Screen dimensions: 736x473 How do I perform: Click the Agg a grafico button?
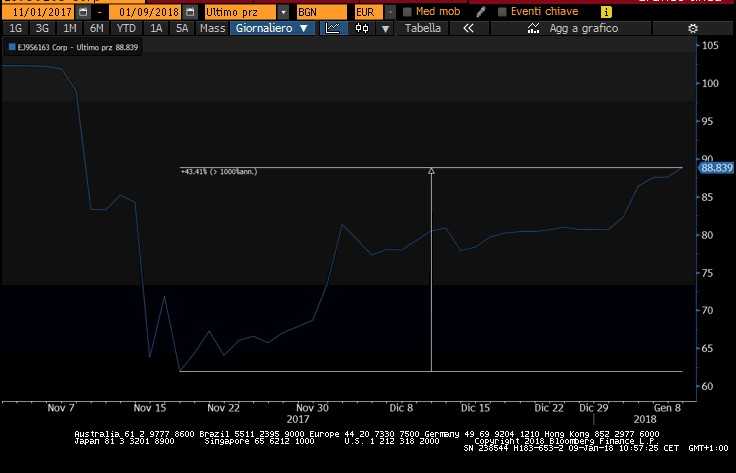[583, 28]
